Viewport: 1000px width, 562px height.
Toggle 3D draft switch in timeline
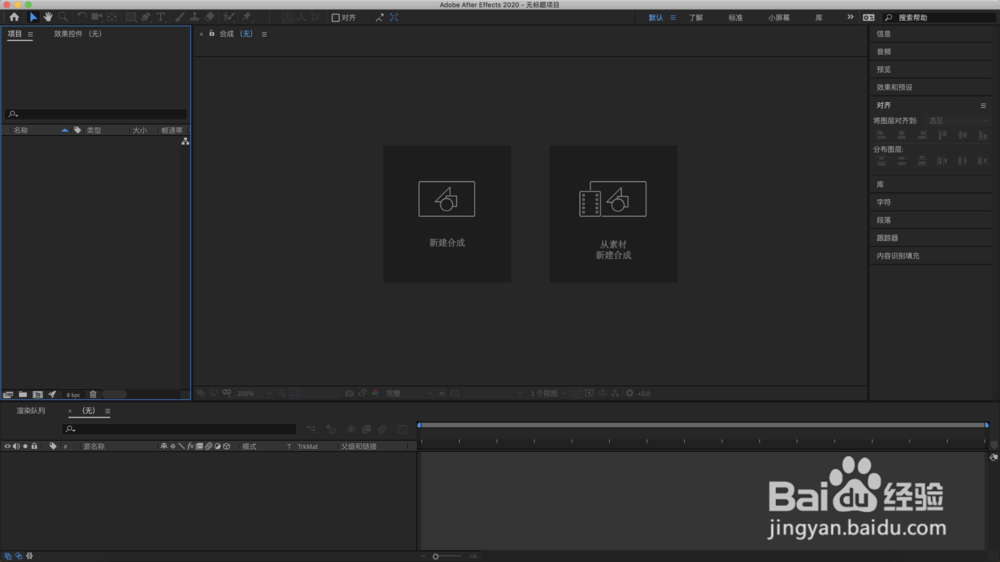(x=331, y=429)
